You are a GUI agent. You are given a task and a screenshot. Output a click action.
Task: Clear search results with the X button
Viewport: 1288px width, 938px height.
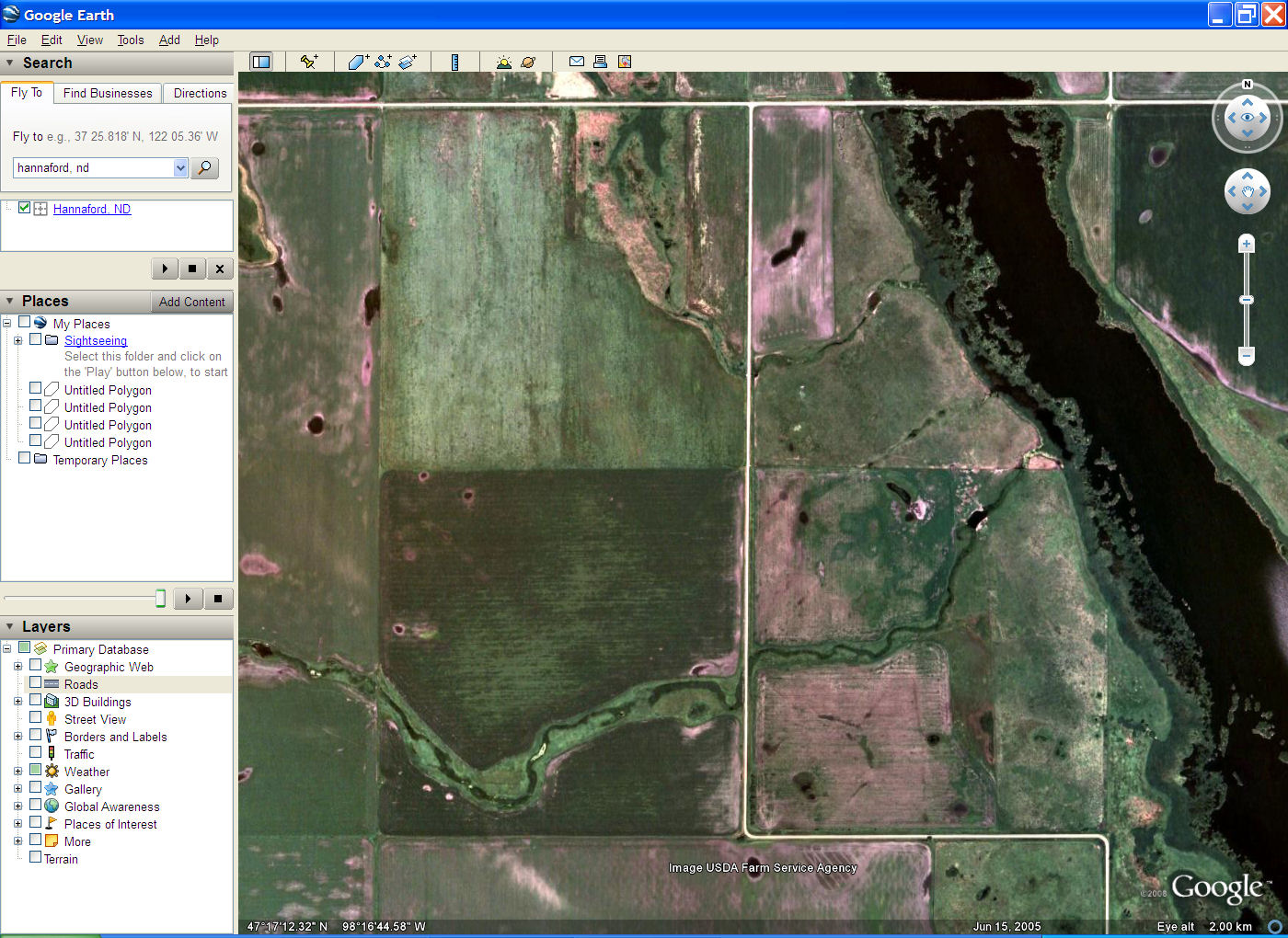tap(220, 269)
